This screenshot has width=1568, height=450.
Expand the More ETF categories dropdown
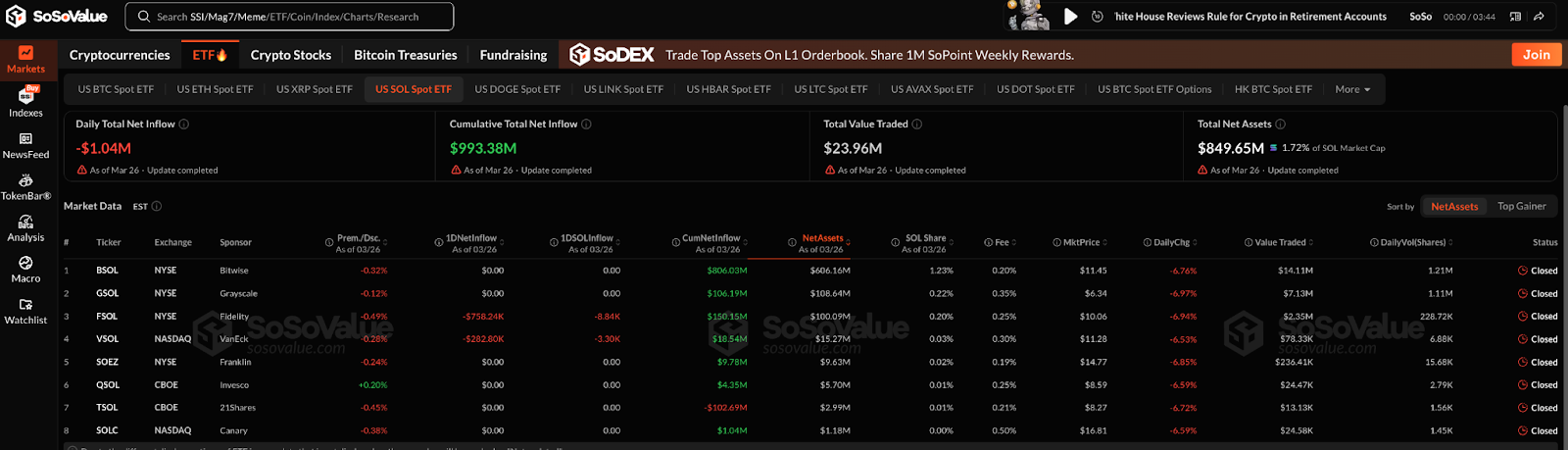click(1352, 89)
